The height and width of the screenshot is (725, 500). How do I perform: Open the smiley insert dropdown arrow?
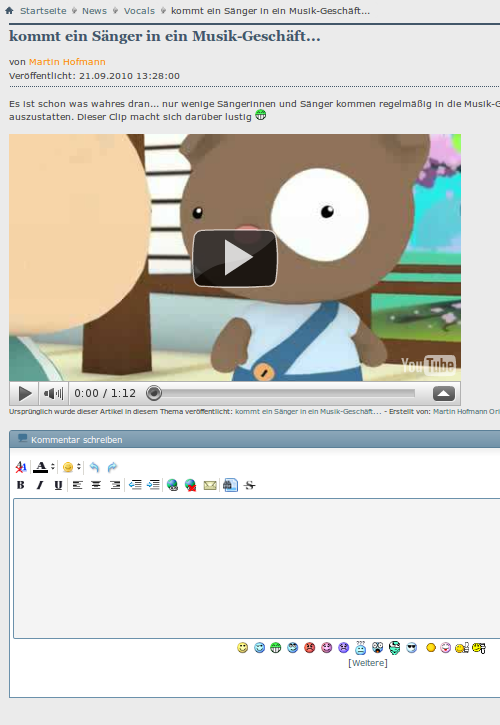[x=79, y=467]
